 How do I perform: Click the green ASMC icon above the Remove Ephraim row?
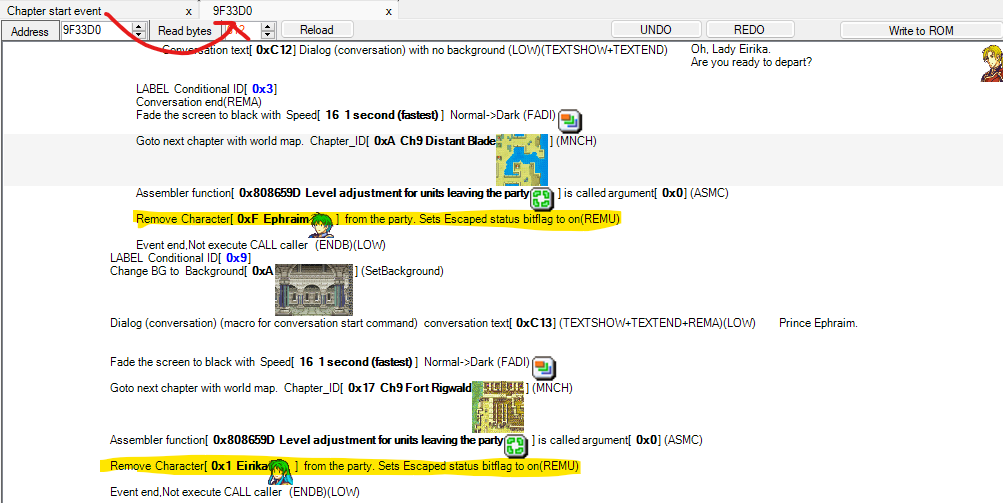(x=542, y=198)
